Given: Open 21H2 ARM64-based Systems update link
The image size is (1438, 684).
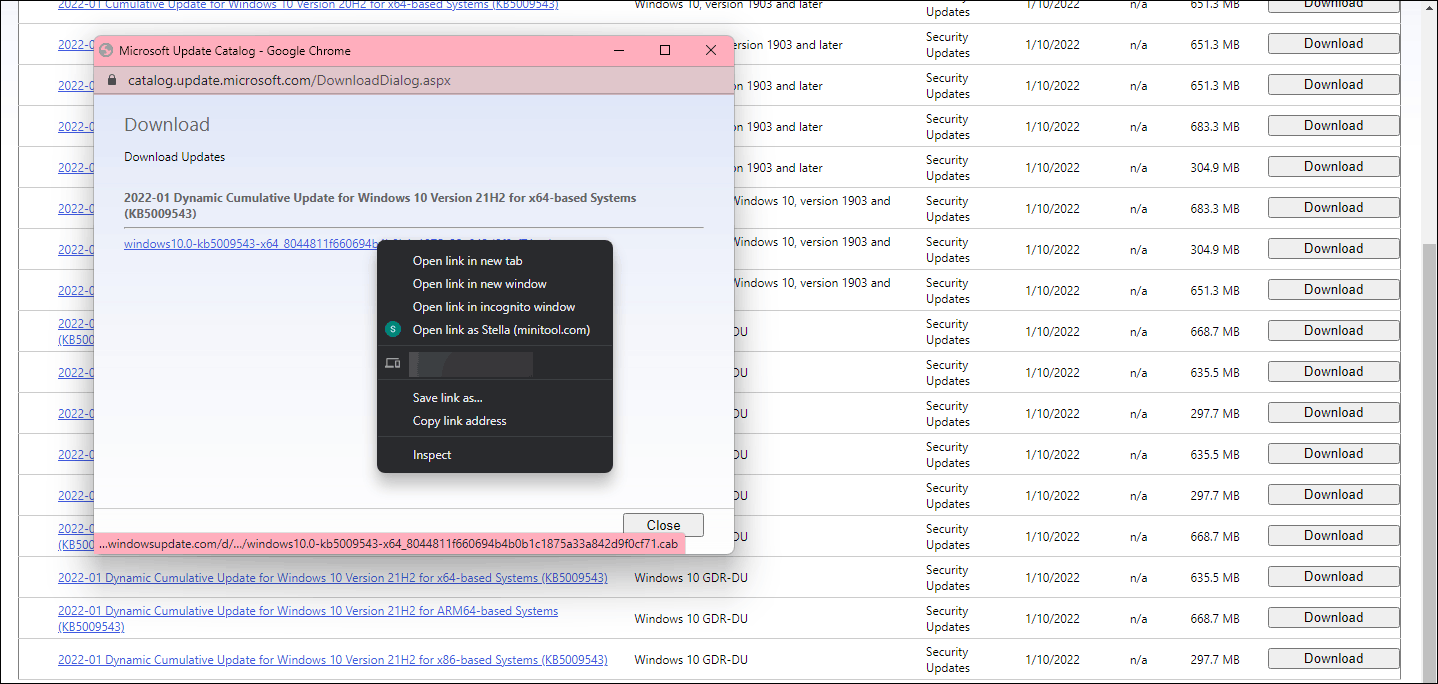Looking at the screenshot, I should coord(308,619).
